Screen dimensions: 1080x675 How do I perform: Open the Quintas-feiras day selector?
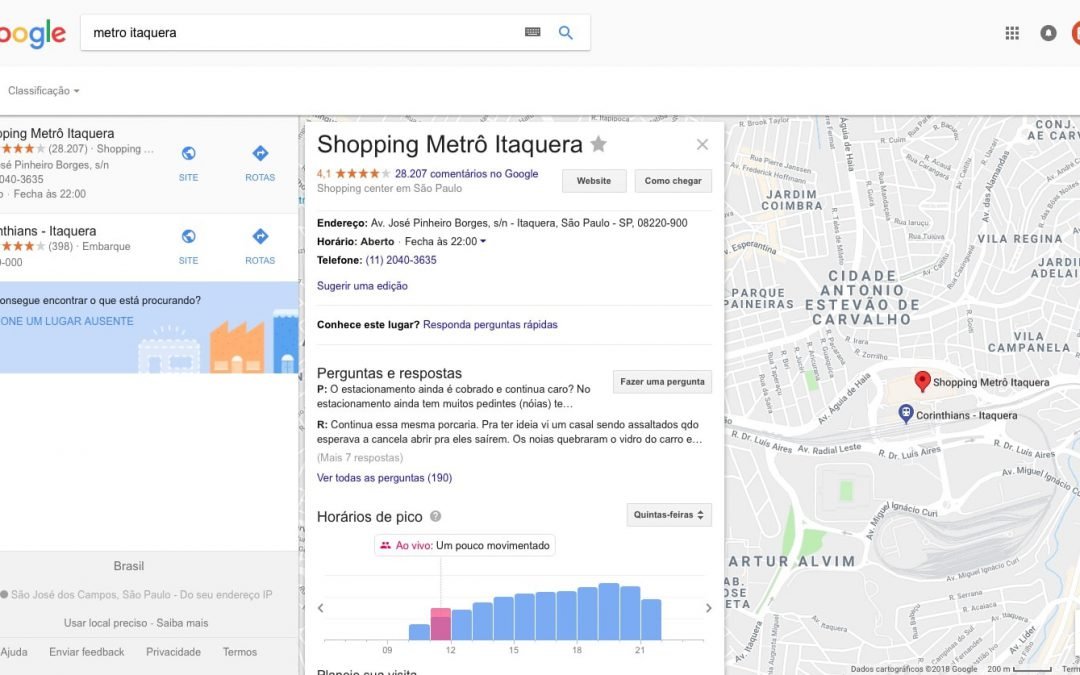pyautogui.click(x=669, y=515)
